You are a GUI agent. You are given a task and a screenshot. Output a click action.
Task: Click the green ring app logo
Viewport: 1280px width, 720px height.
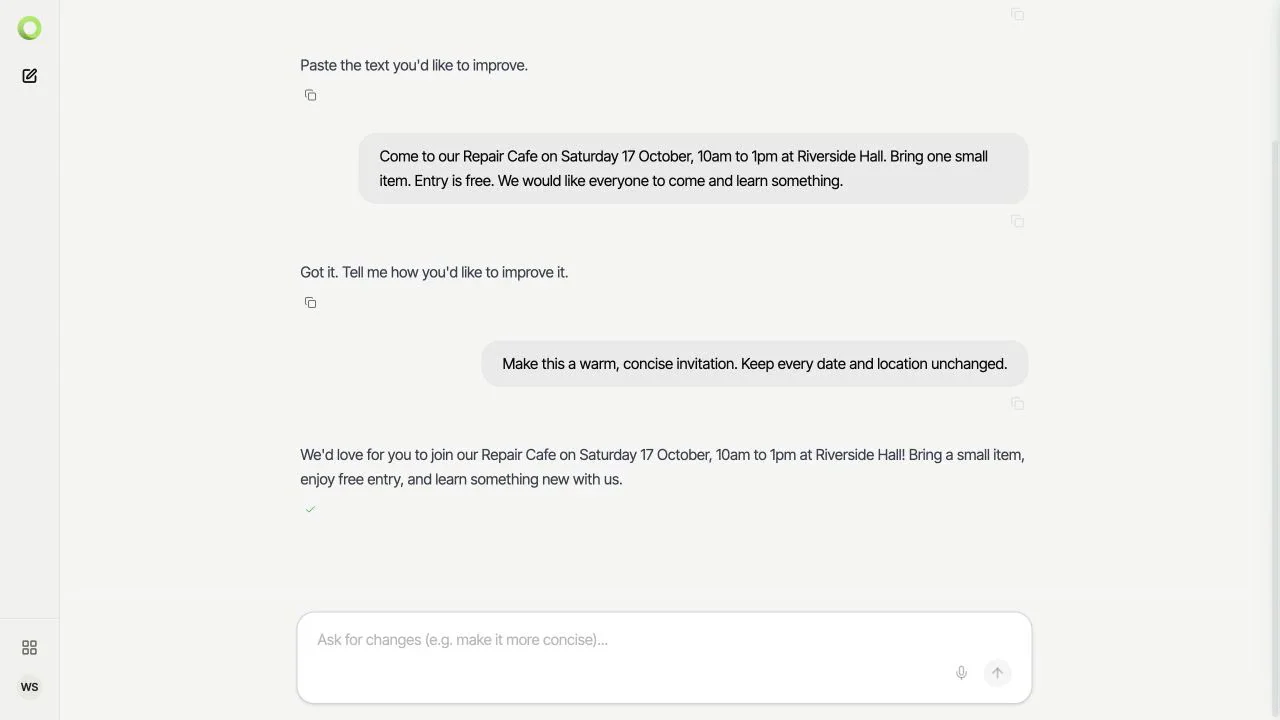30,28
